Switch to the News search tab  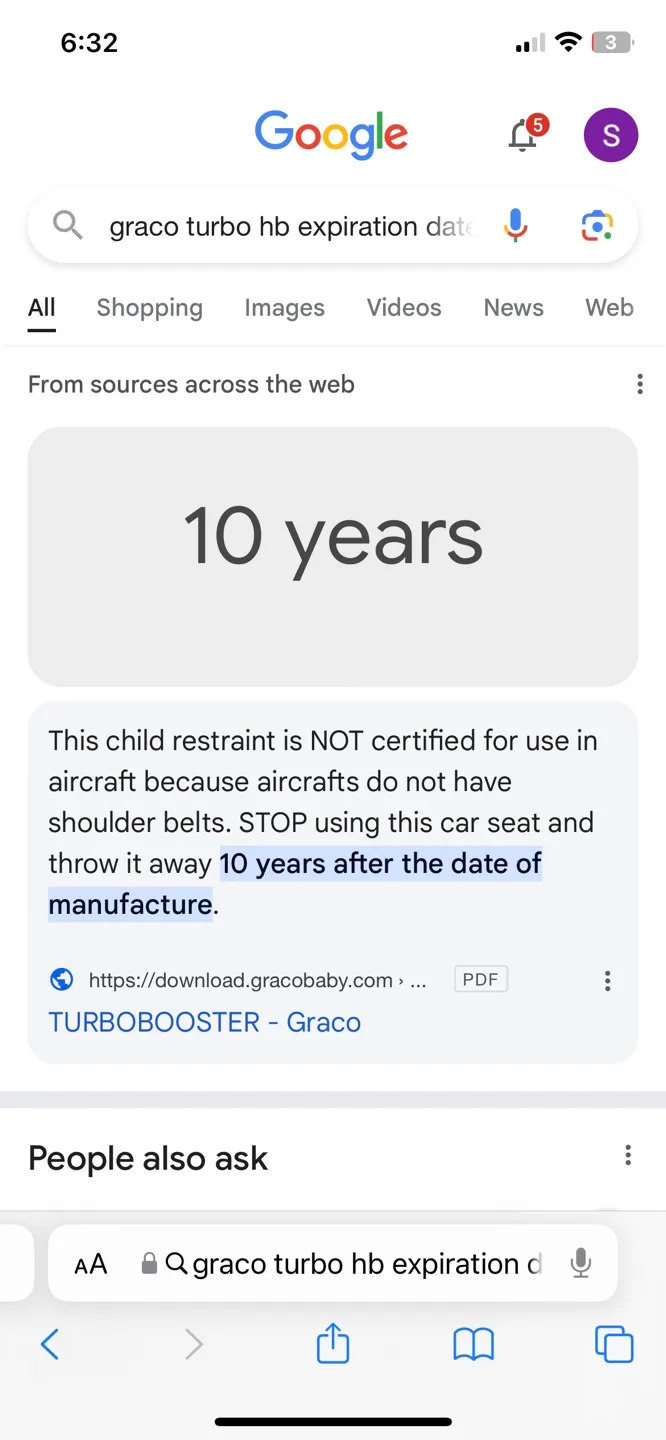pos(513,308)
